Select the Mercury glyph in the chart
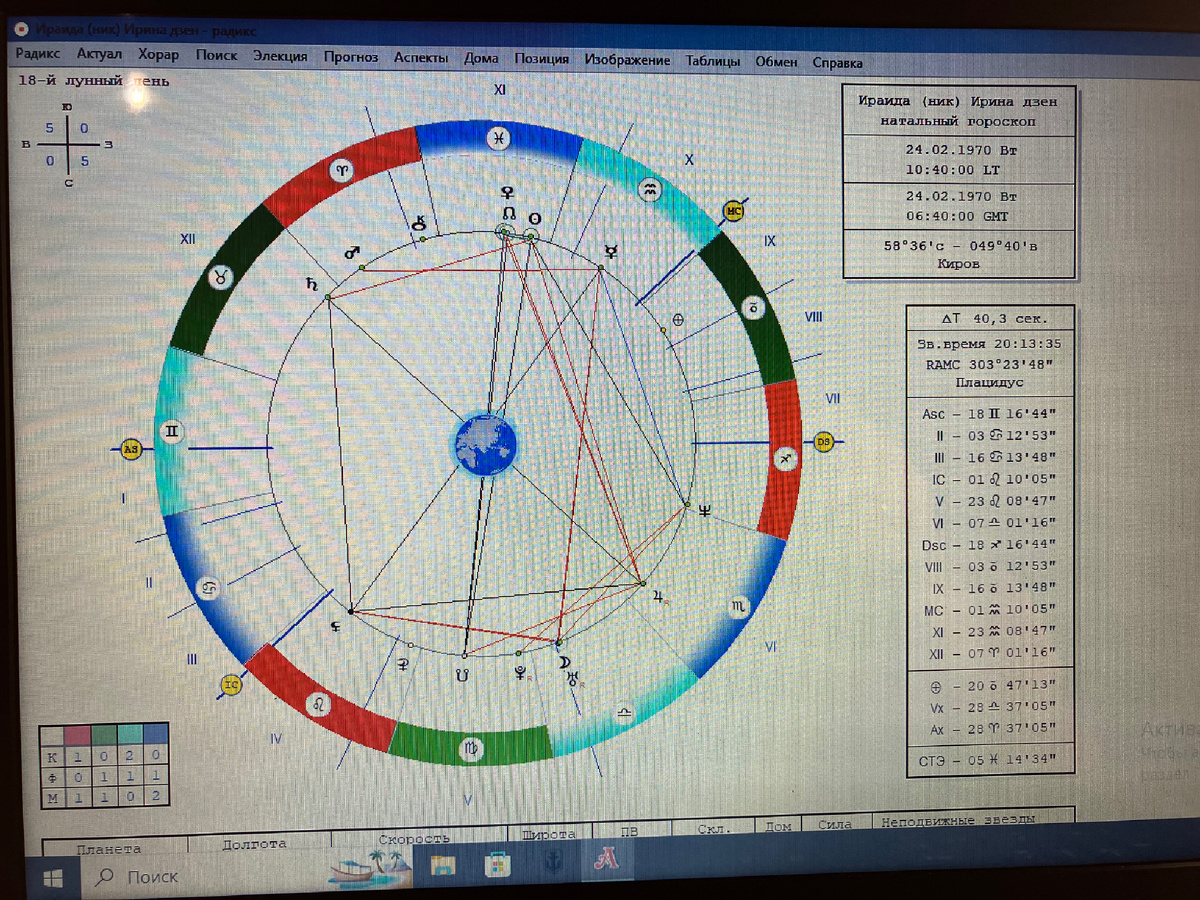The width and height of the screenshot is (1200, 900). (611, 252)
